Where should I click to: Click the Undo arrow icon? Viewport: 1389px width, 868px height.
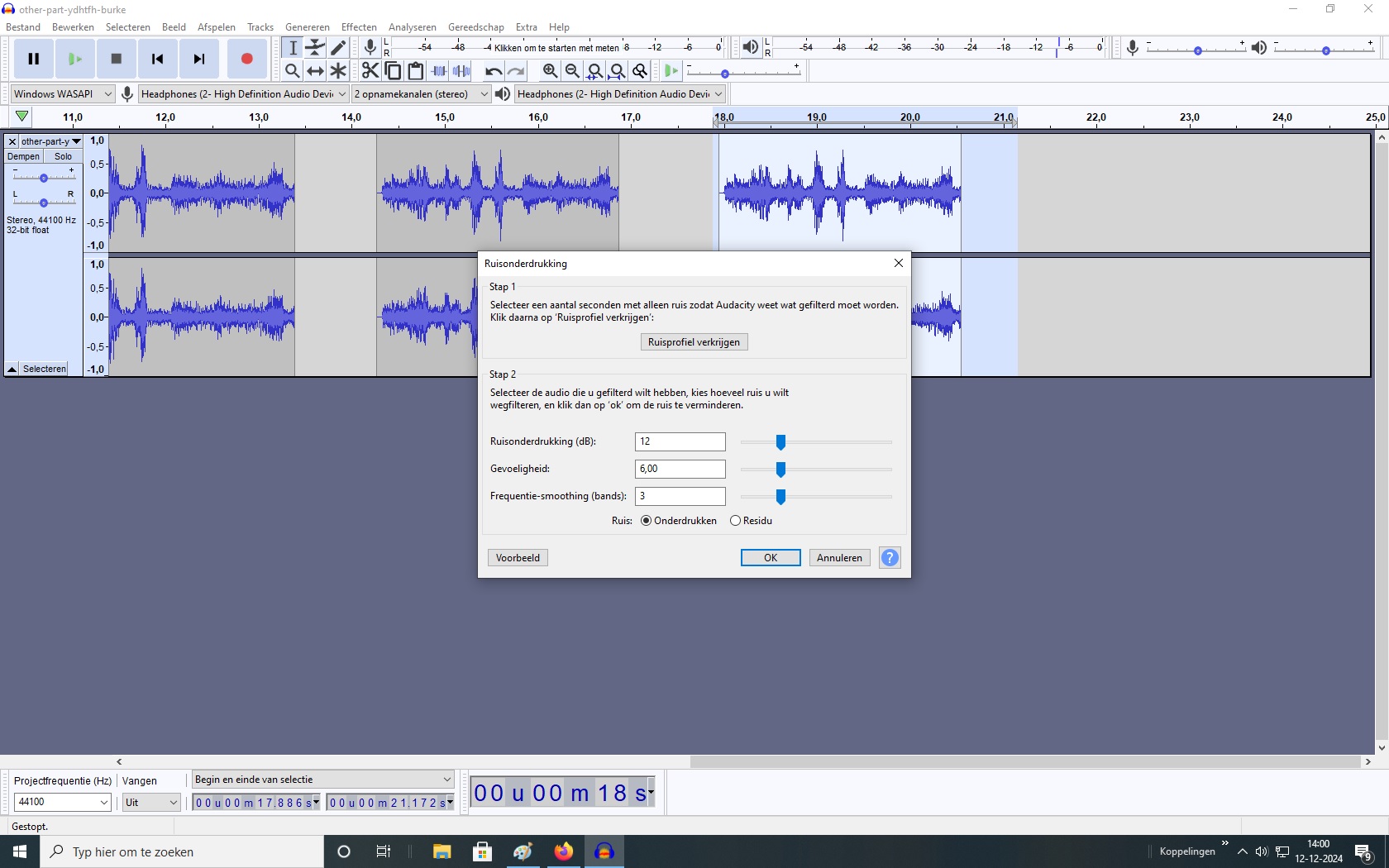point(493,71)
